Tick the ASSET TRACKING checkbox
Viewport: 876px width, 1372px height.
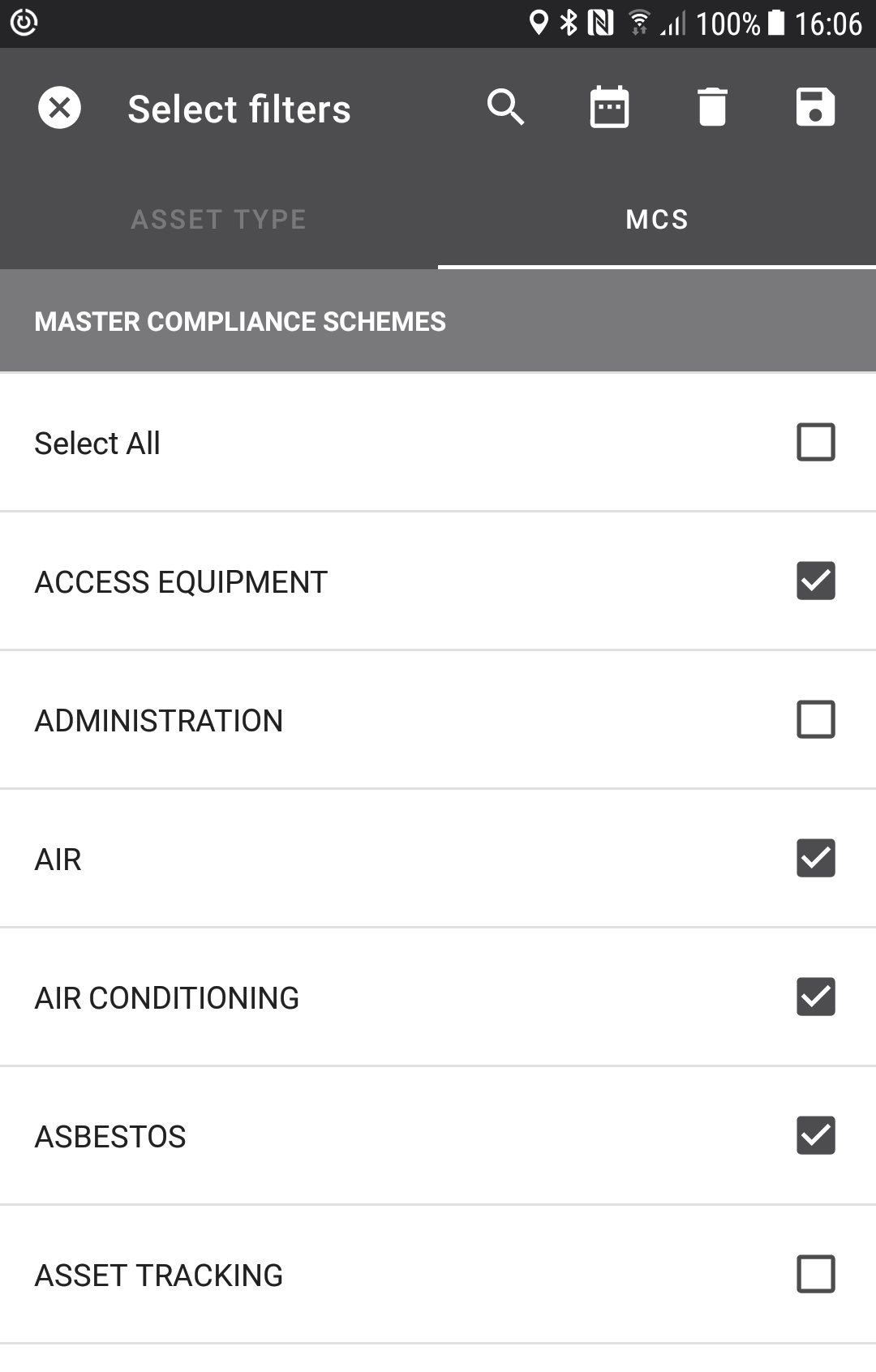click(816, 1274)
